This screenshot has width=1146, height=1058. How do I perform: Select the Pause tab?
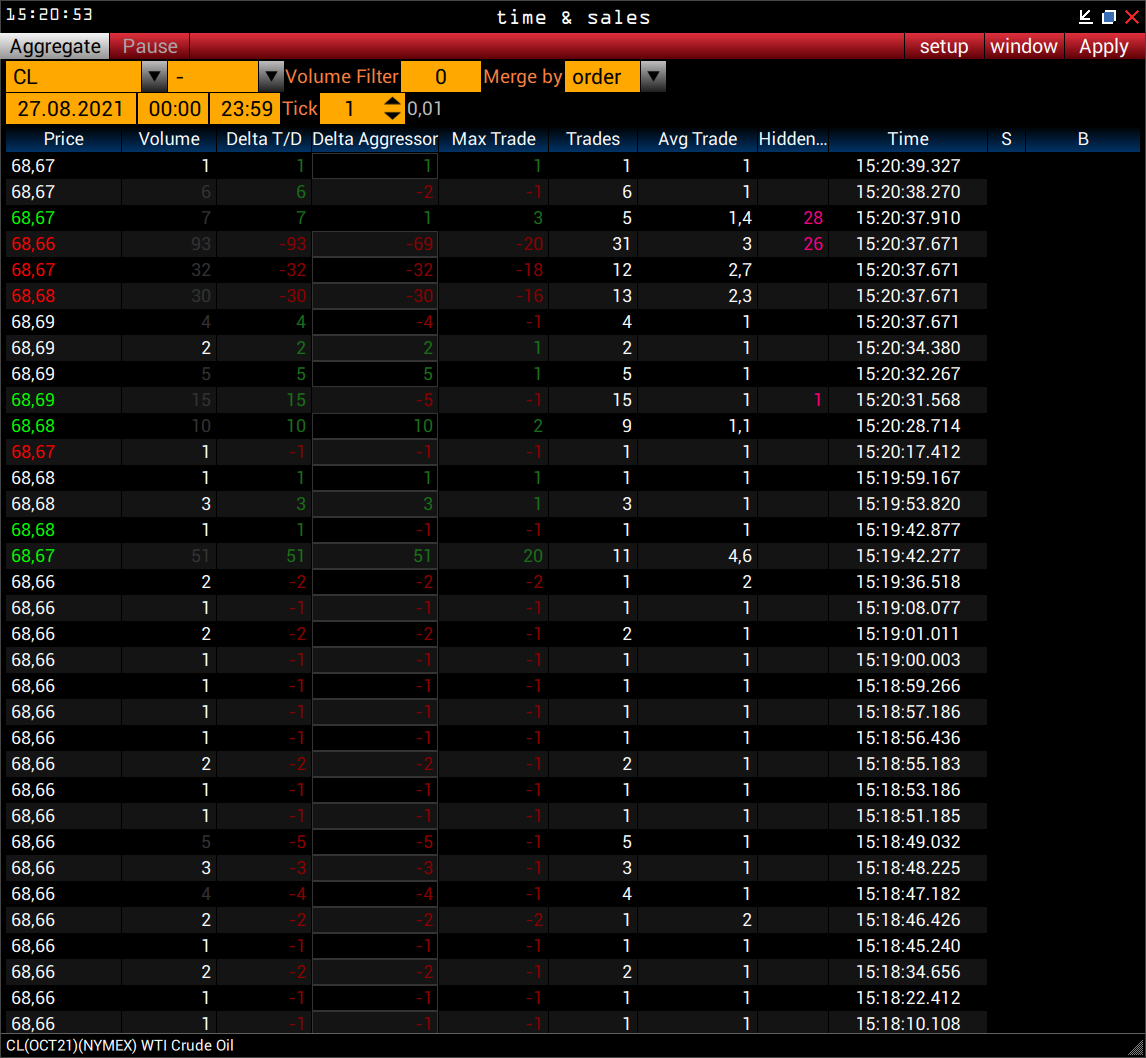point(148,46)
